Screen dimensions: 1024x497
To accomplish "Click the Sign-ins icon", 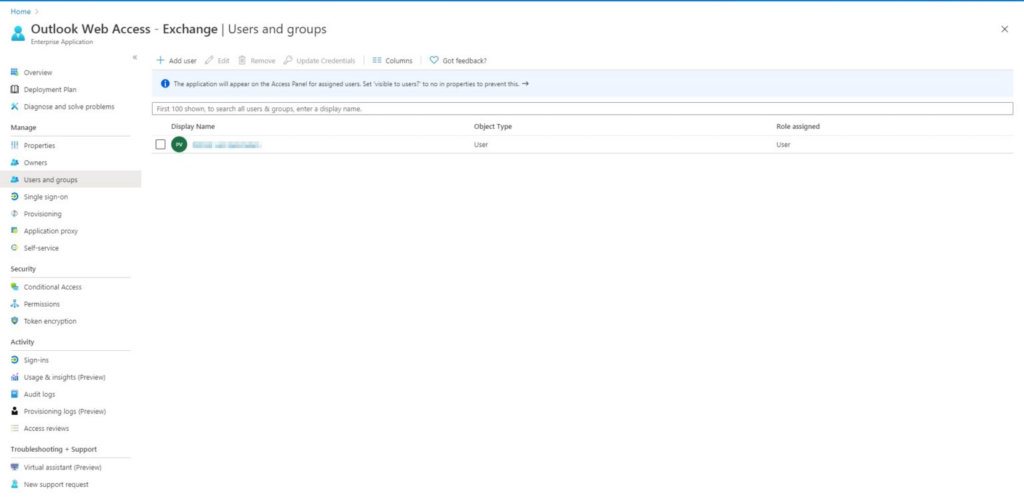I will click(x=14, y=360).
